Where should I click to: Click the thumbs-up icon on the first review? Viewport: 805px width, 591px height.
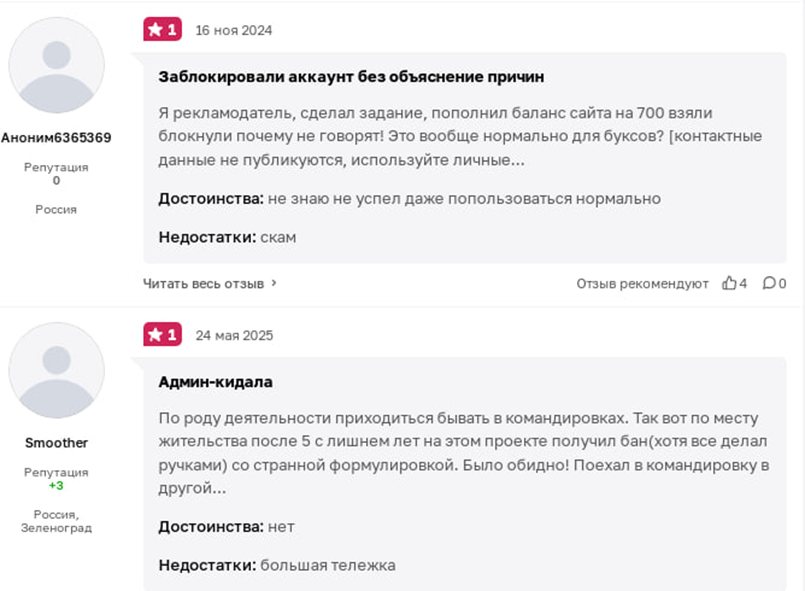[729, 283]
